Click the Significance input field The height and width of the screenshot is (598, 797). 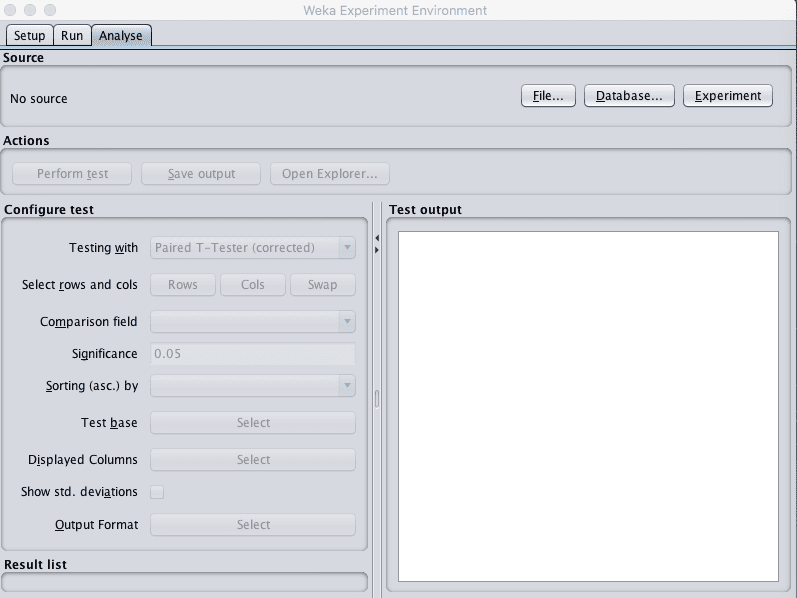click(x=253, y=354)
